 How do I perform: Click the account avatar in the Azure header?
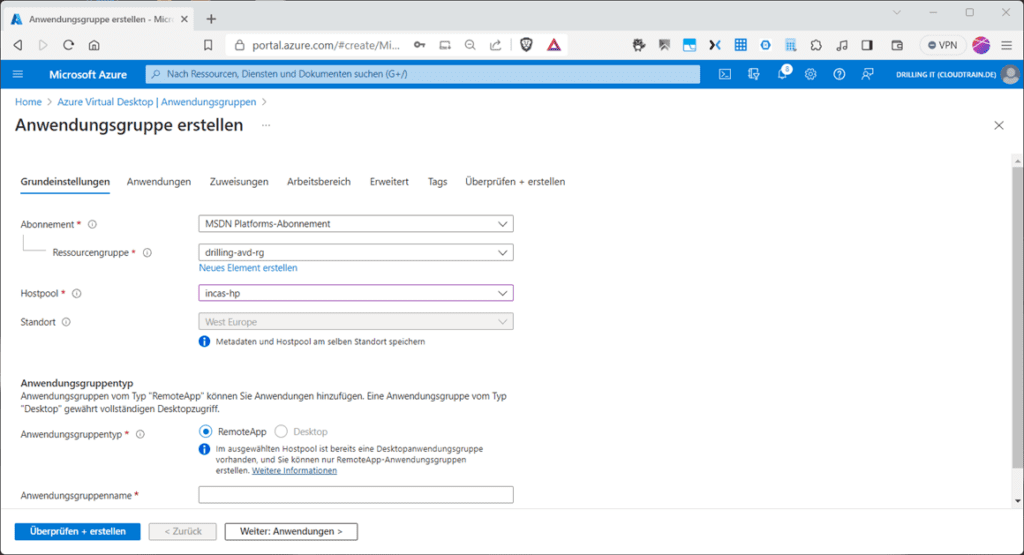coord(1010,74)
